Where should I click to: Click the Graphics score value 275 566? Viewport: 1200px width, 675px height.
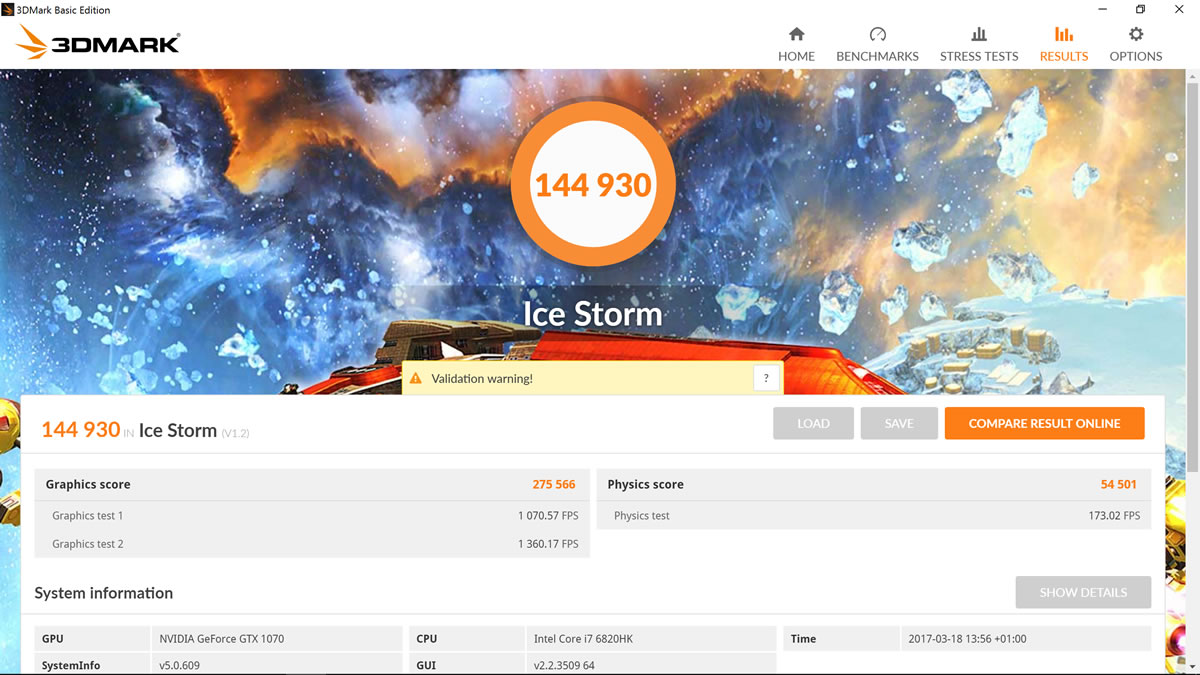click(554, 484)
